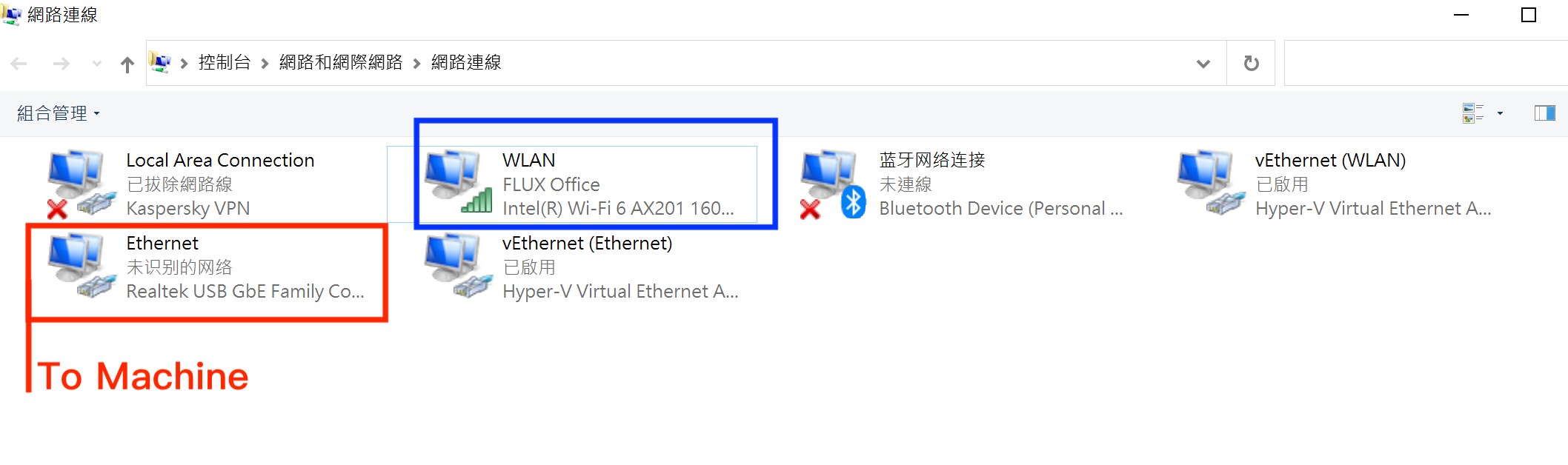
Task: Click the forward navigation arrow
Action: [x=62, y=64]
